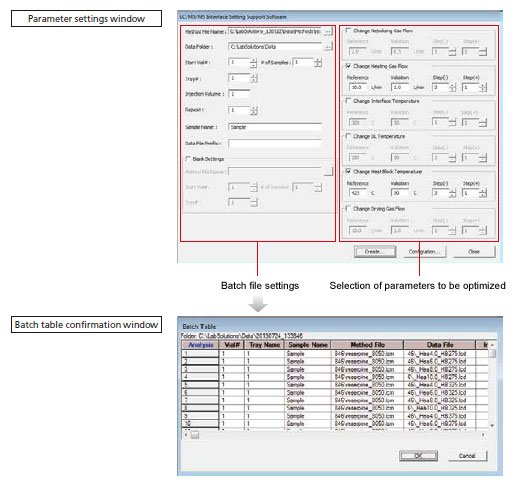The image size is (518, 488).
Task: Confirm the Batch Table with OK
Action: pyautogui.click(x=418, y=455)
